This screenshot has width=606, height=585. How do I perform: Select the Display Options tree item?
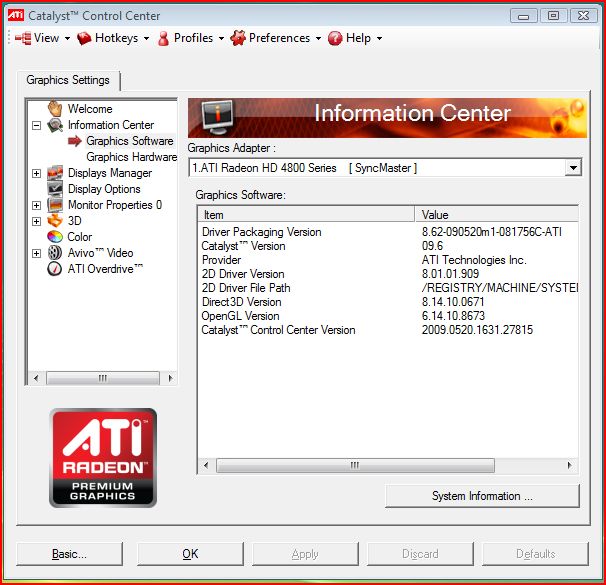pos(104,189)
